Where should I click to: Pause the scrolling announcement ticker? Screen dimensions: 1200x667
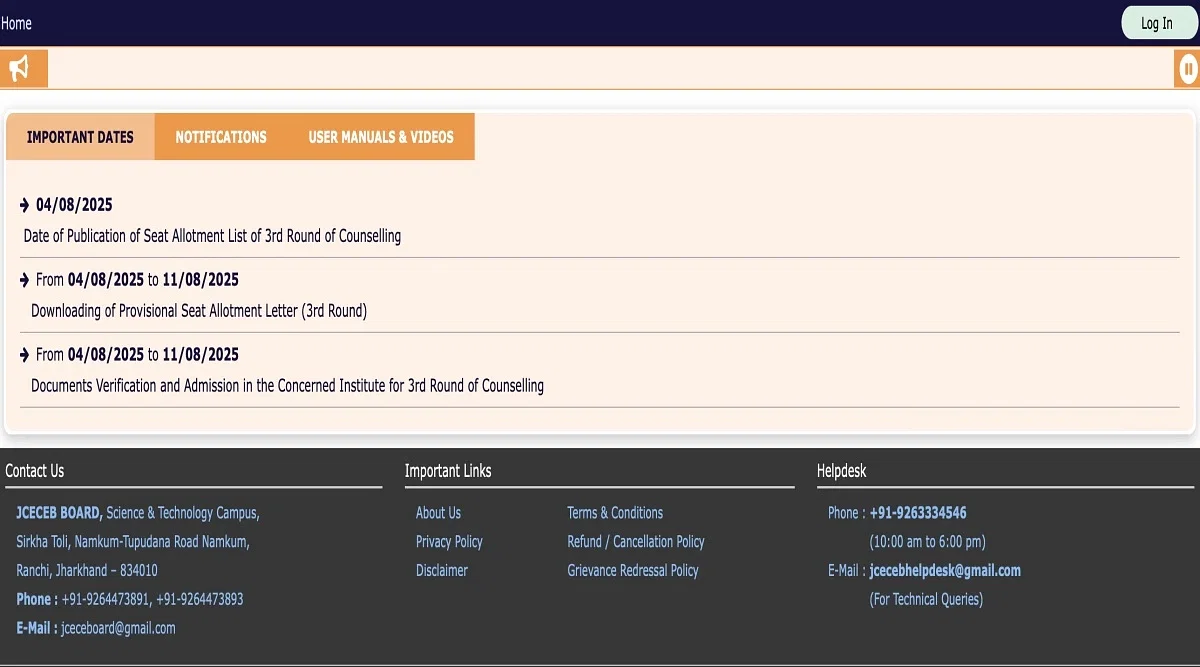click(x=1187, y=68)
